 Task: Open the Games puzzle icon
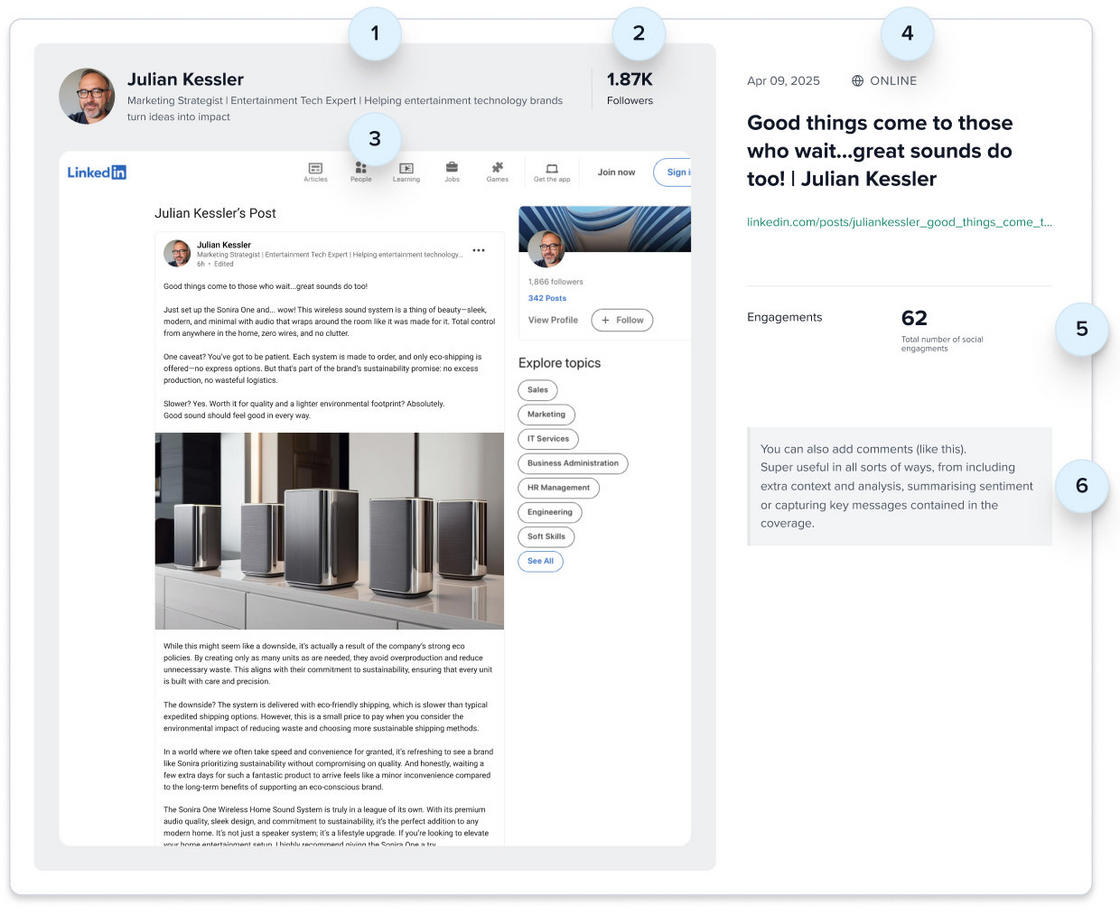497,169
